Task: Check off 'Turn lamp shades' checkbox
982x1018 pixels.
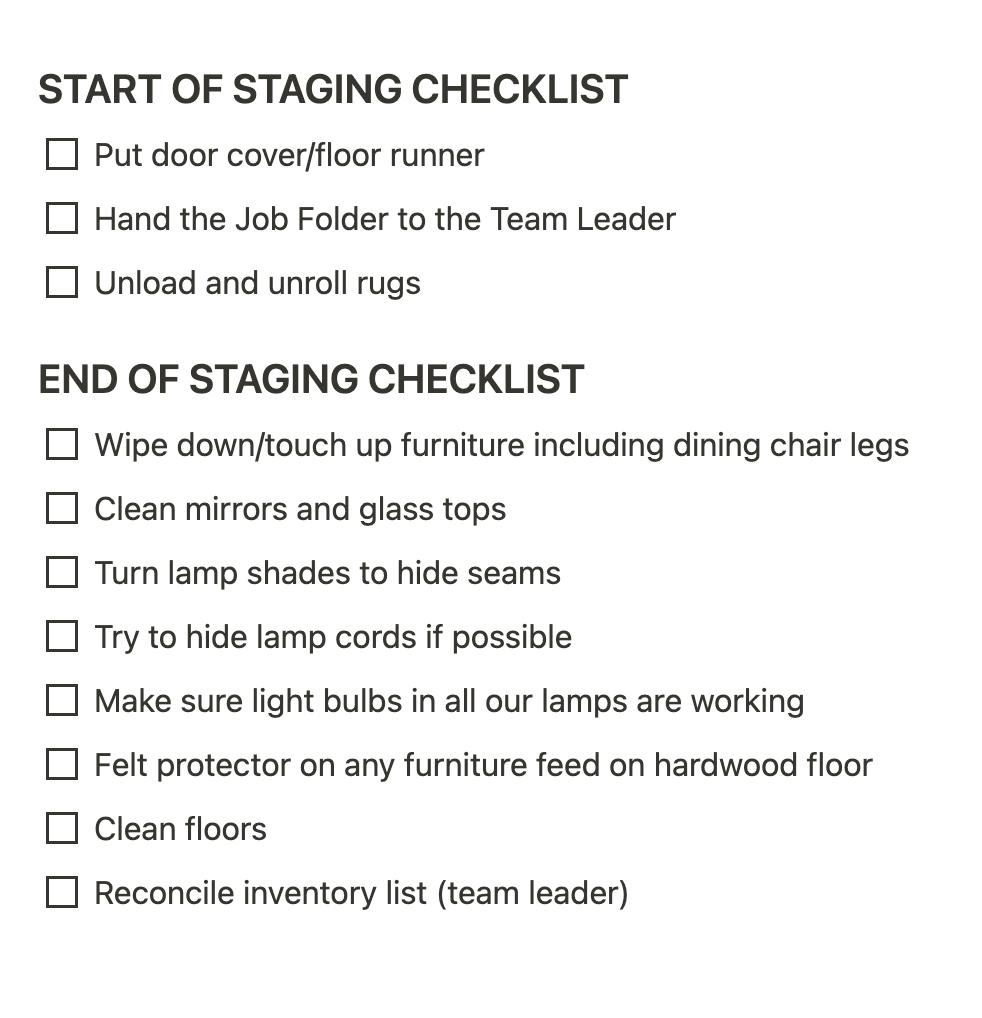Action: (x=62, y=573)
